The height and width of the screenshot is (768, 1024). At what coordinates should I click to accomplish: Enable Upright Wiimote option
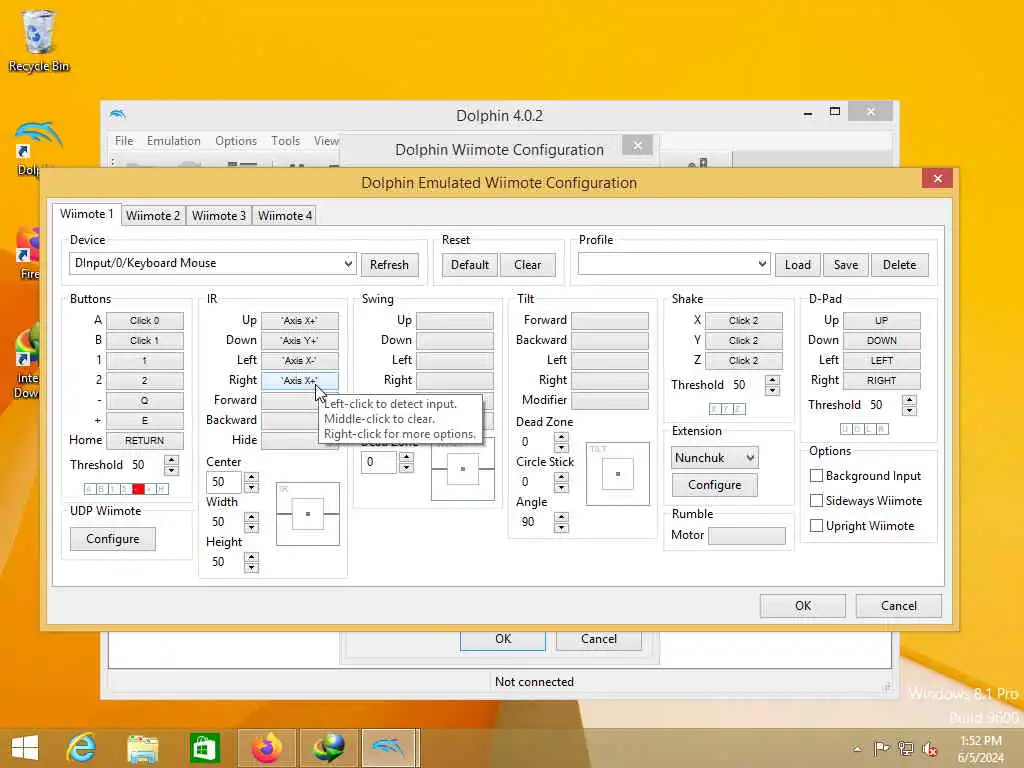pyautogui.click(x=816, y=526)
